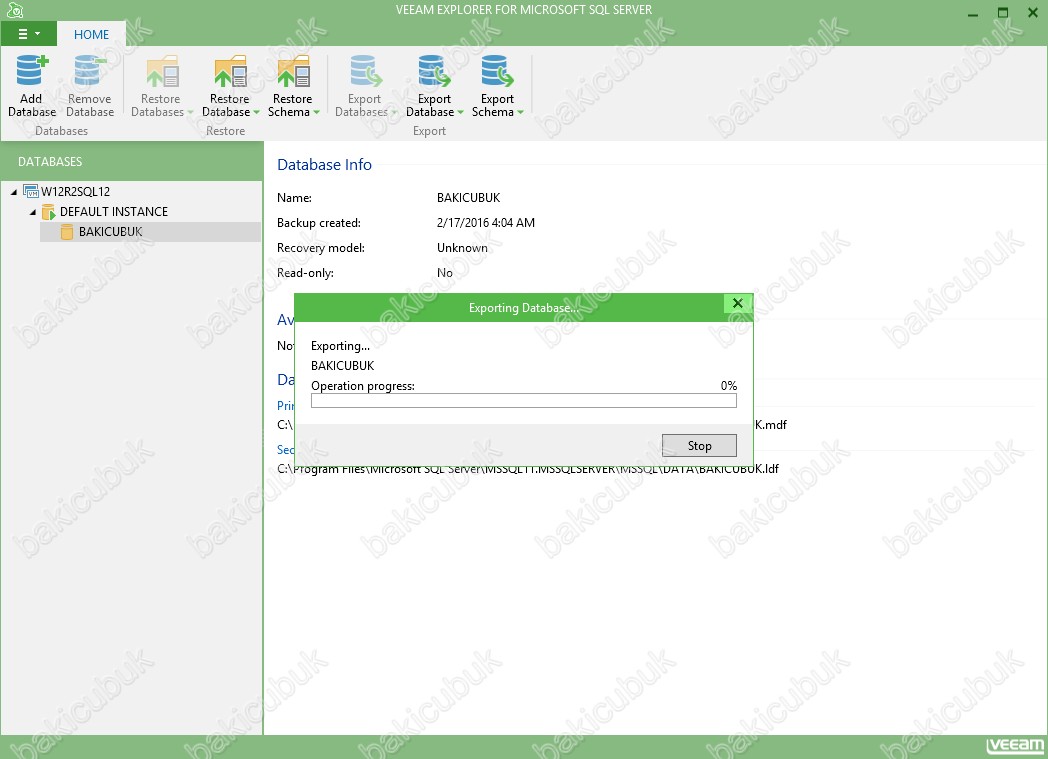1048x759 pixels.
Task: Click the BAKICUBUK database cylinder icon
Action: pyautogui.click(x=67, y=232)
